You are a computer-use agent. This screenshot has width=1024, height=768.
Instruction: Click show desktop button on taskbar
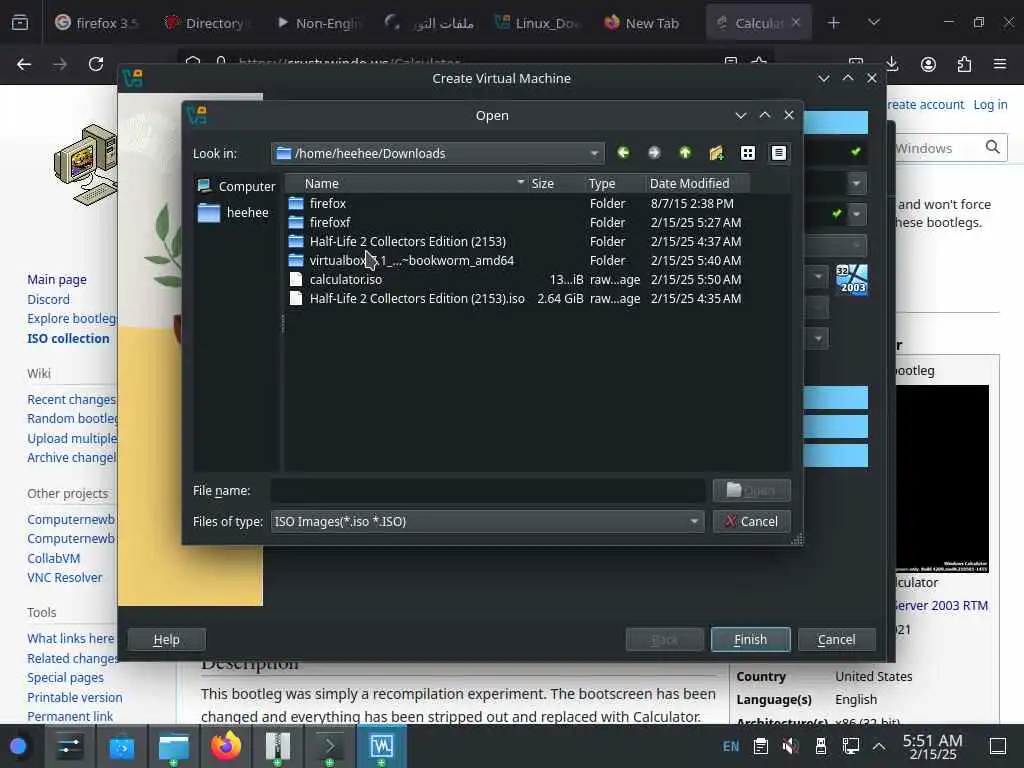tap(998, 746)
